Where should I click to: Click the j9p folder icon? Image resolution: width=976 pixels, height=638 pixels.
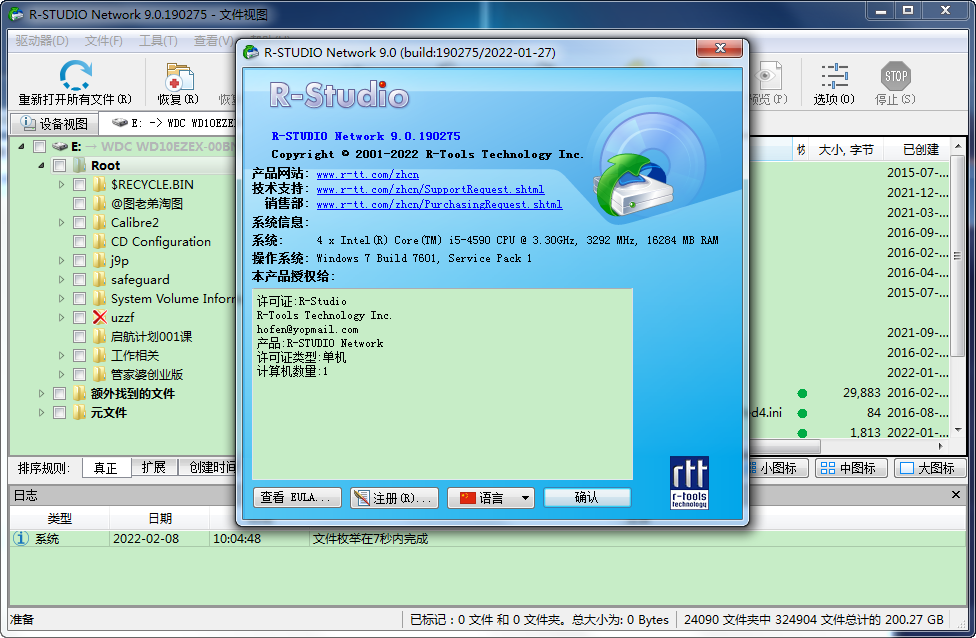pyautogui.click(x=99, y=260)
